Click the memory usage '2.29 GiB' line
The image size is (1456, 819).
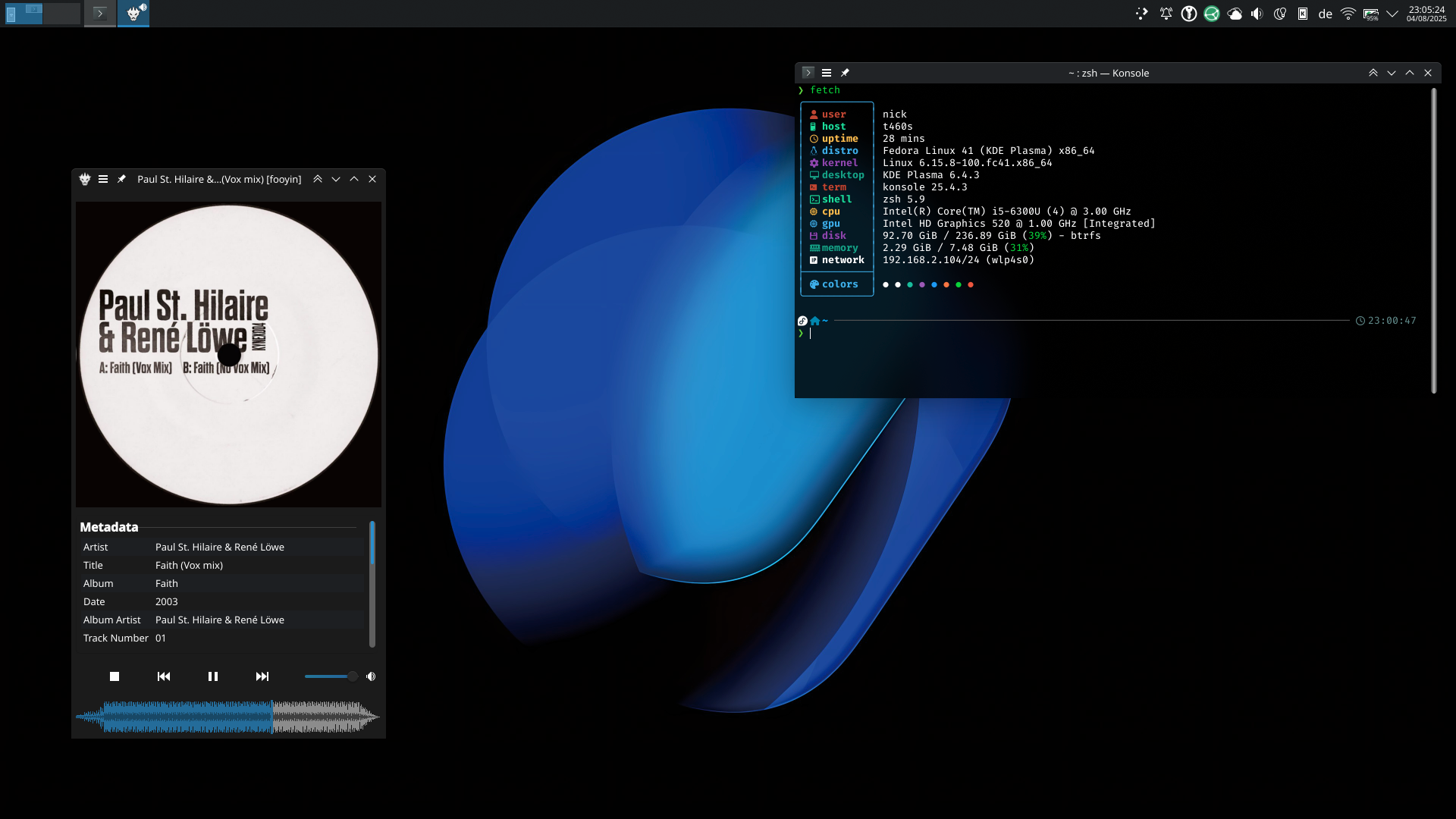tap(959, 248)
